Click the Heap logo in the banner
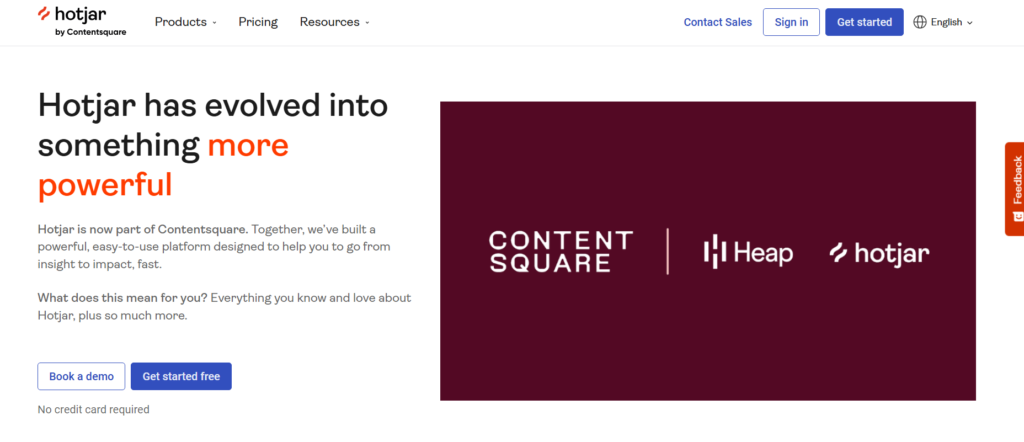Screen dimensions: 1024x442 pyautogui.click(x=748, y=252)
